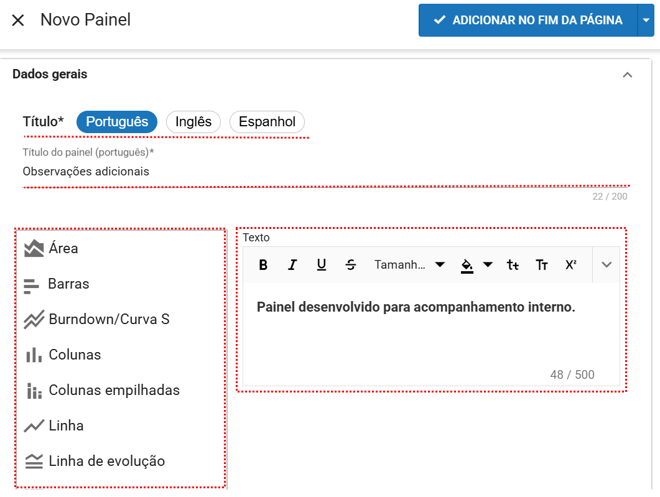Toggle bold formatting in text editor
This screenshot has height=497, width=660.
264,265
